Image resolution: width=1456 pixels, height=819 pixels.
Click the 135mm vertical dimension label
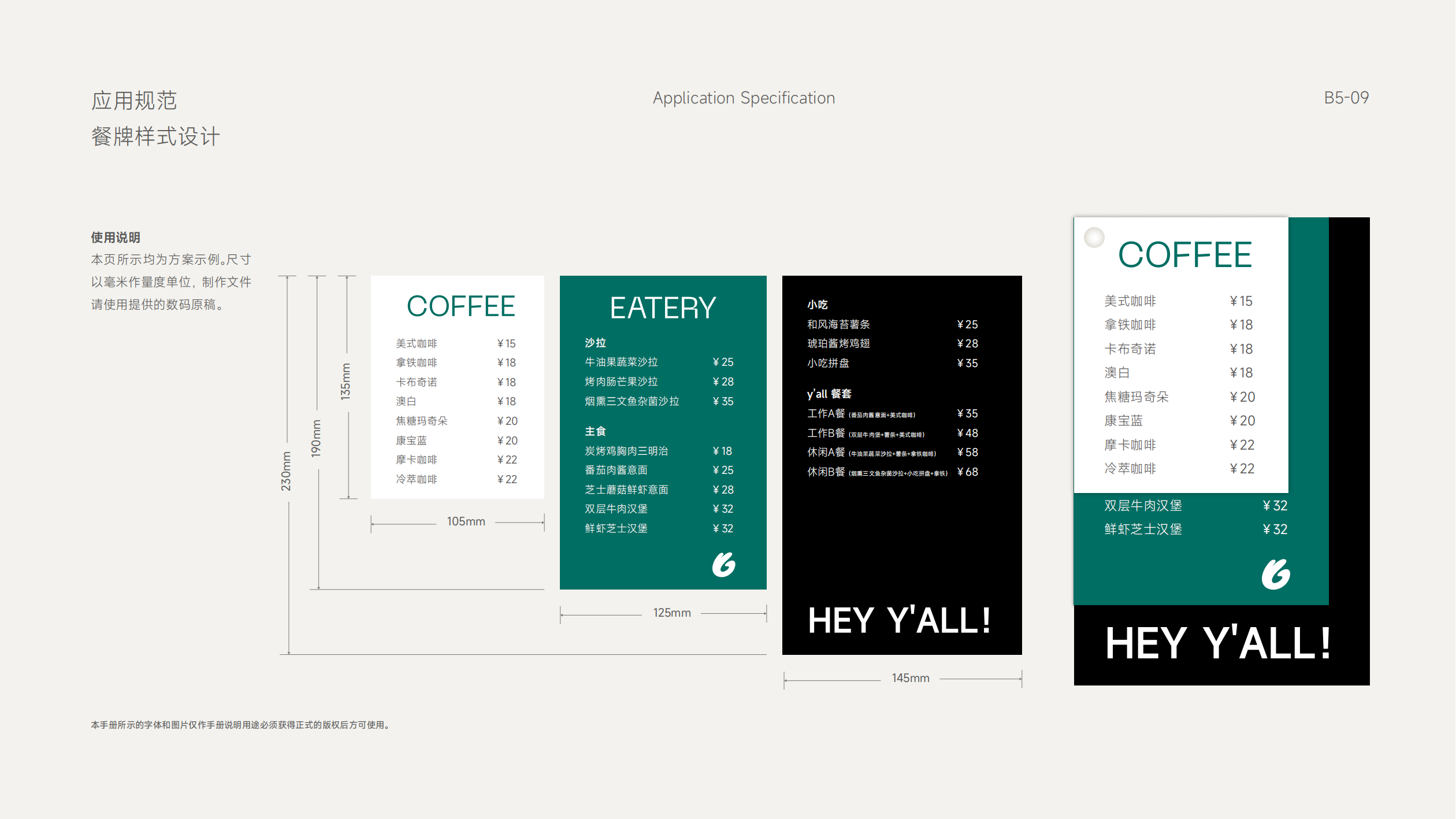tap(346, 381)
